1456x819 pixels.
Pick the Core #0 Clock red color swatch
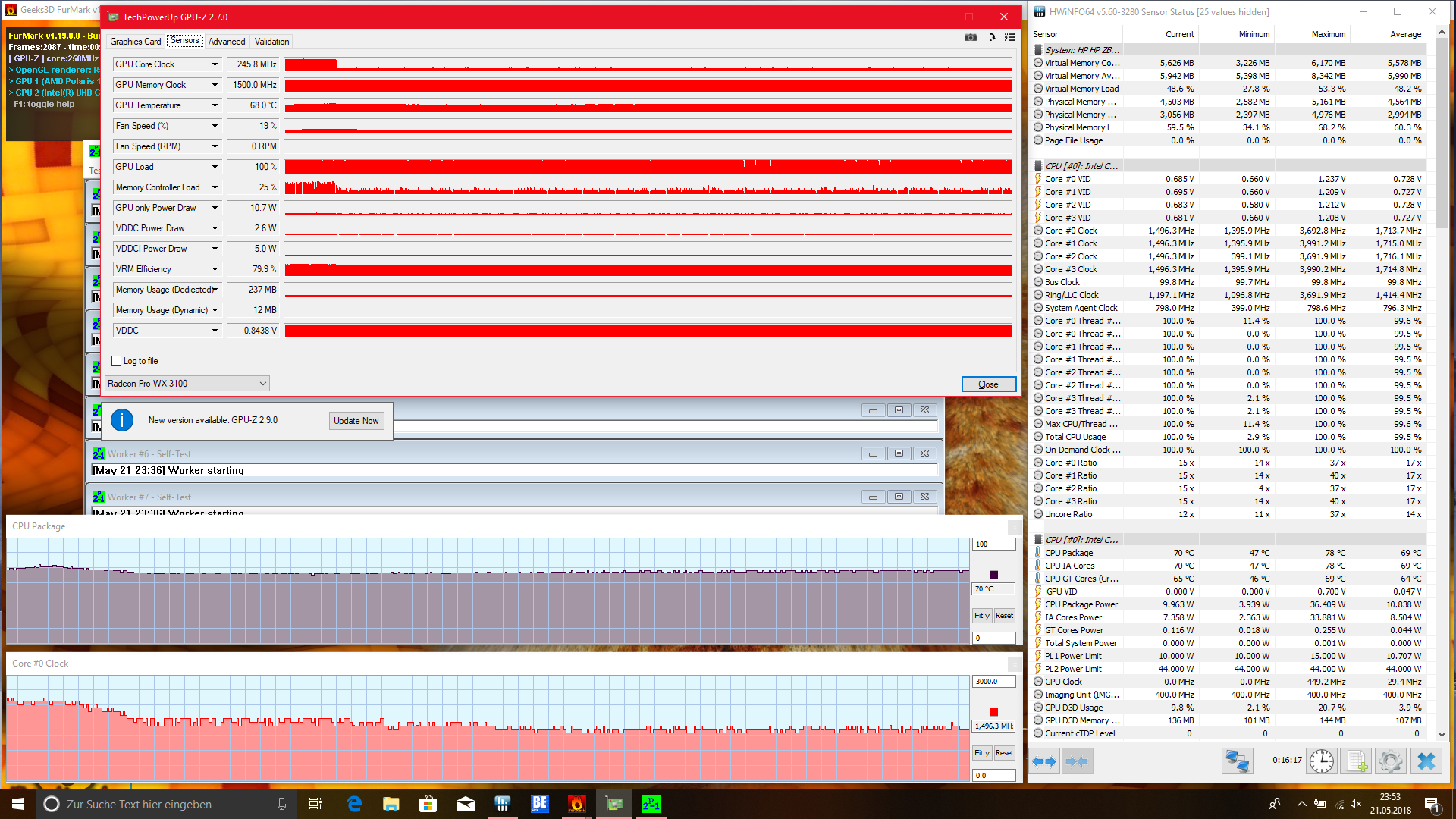[994, 712]
